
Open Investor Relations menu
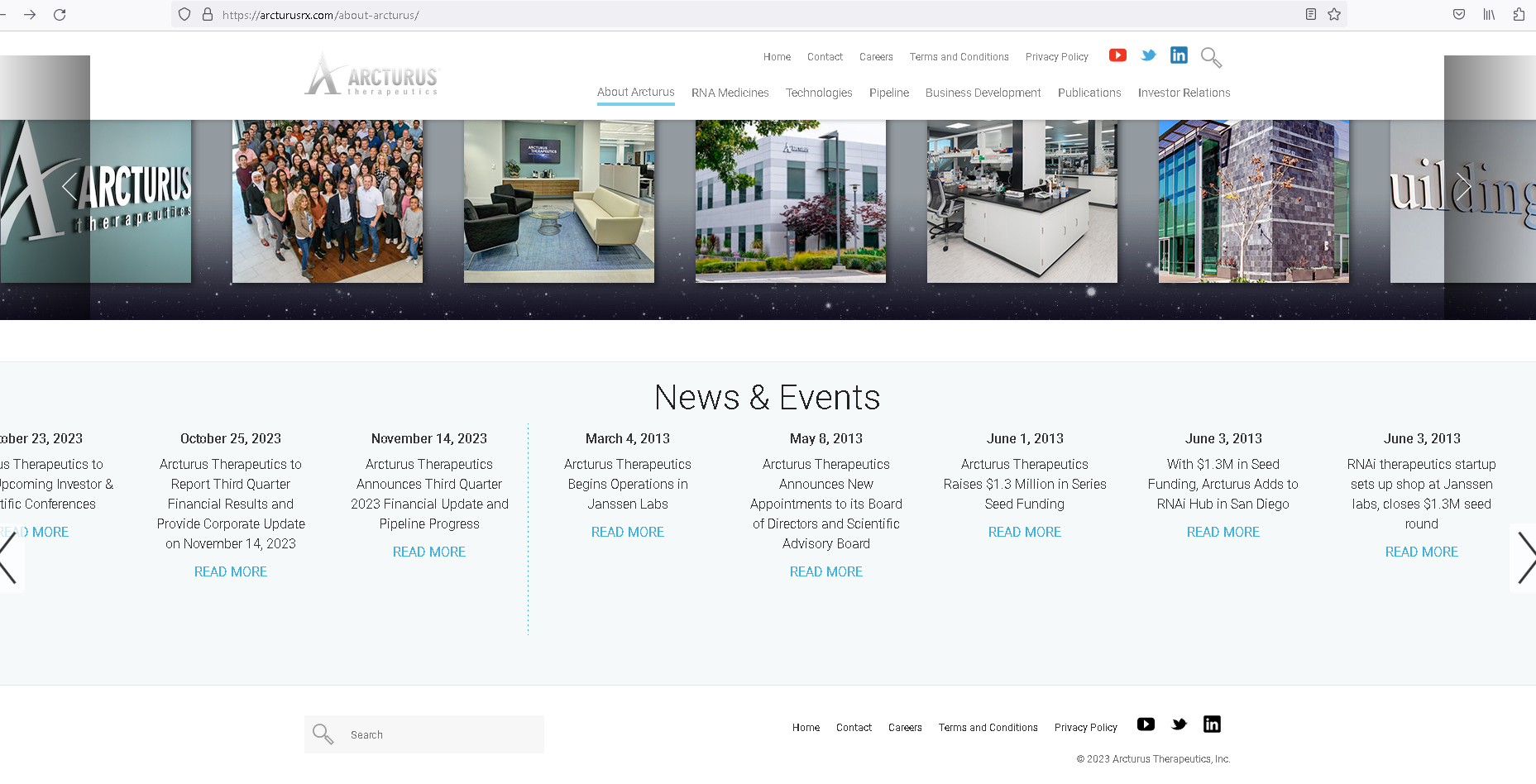pyautogui.click(x=1184, y=93)
